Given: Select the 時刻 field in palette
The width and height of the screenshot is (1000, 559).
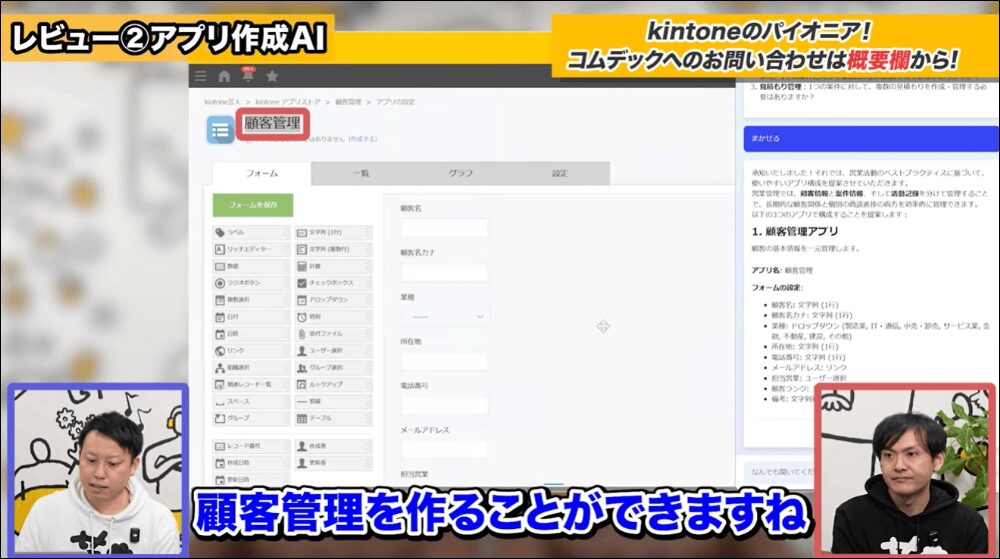Looking at the screenshot, I should (333, 317).
